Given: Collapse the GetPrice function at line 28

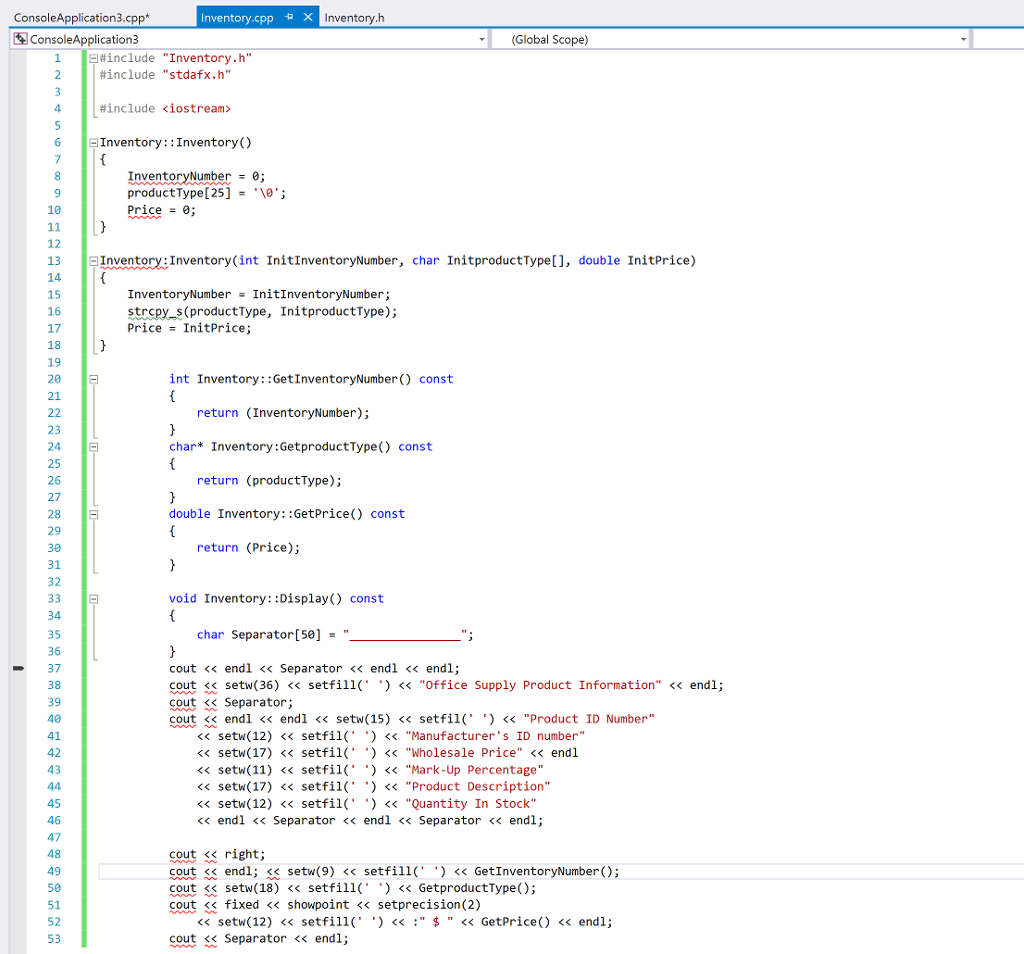Looking at the screenshot, I should pyautogui.click(x=93, y=514).
